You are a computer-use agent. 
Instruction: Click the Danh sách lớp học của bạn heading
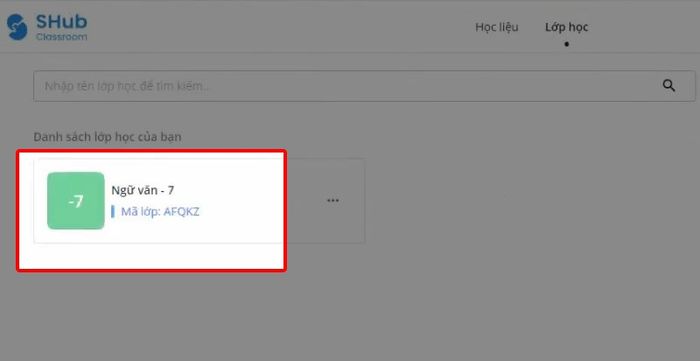click(107, 137)
